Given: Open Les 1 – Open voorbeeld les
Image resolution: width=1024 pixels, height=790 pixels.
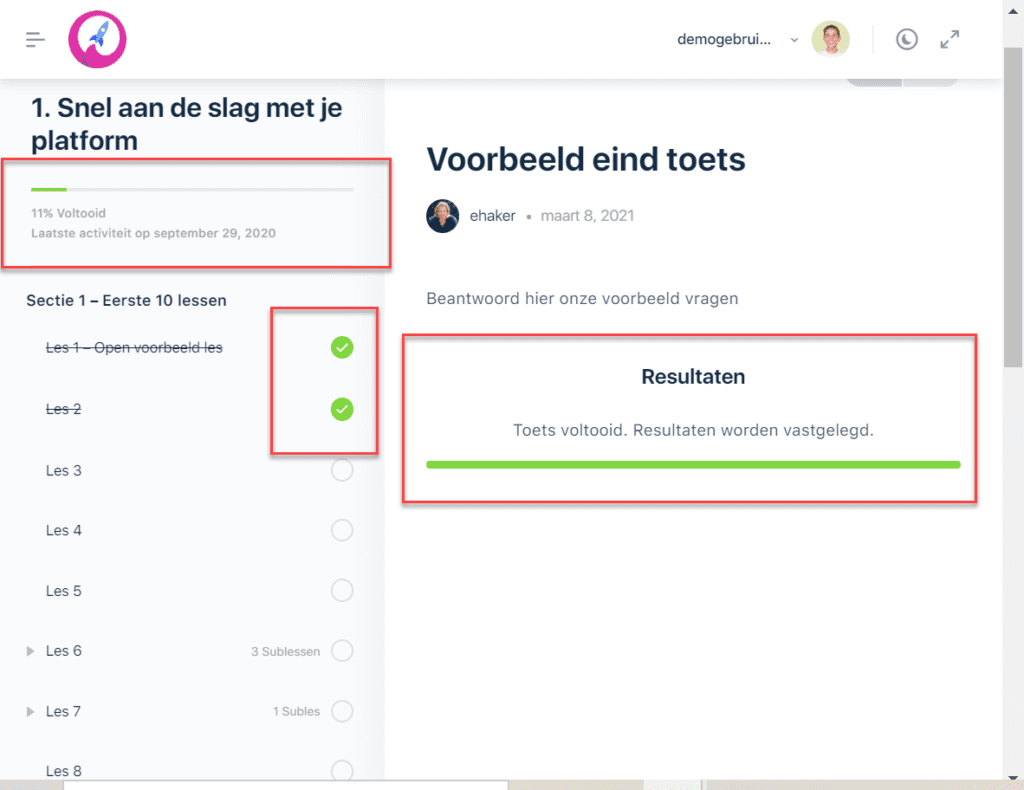Looking at the screenshot, I should coord(134,347).
